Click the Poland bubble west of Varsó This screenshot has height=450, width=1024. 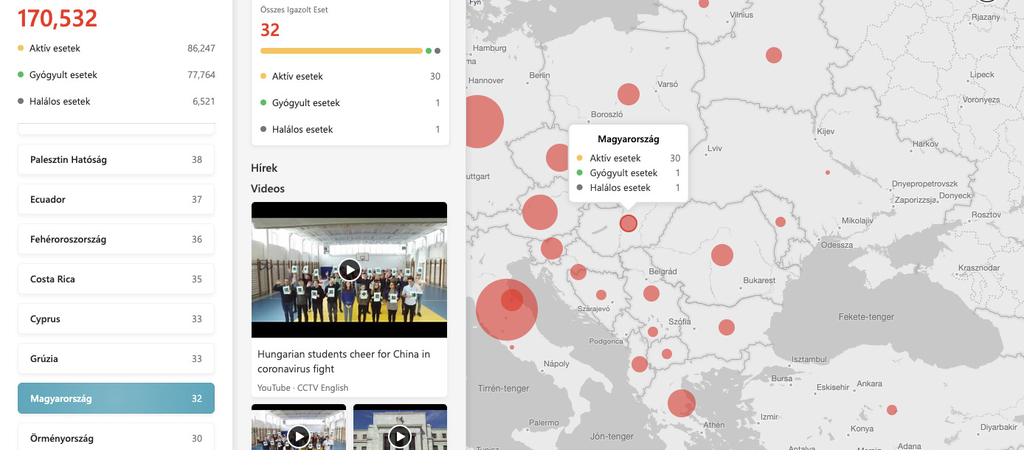pyautogui.click(x=628, y=94)
